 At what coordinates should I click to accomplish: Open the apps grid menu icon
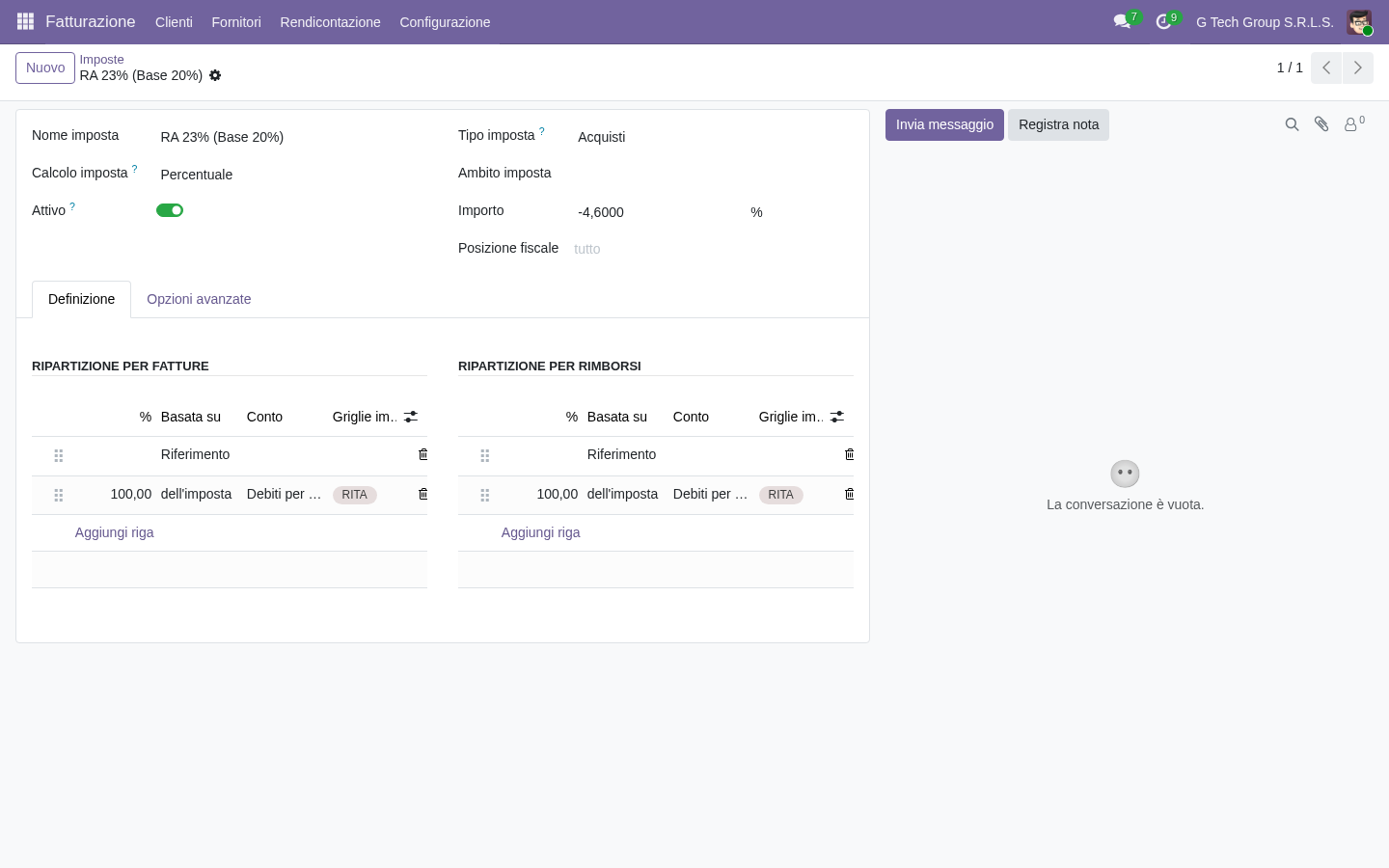pos(26,21)
